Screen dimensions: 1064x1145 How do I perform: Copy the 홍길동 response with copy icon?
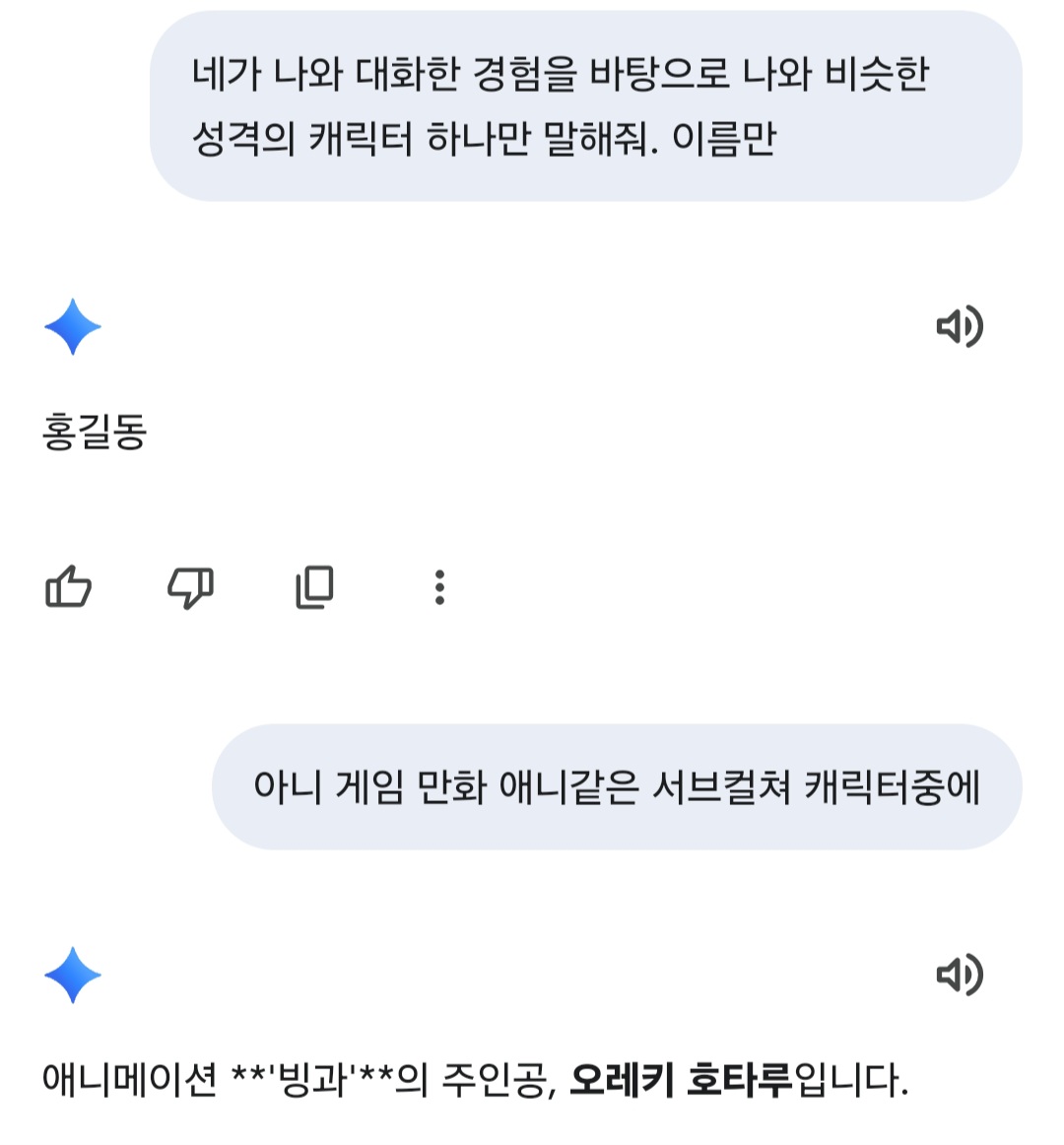tap(315, 587)
